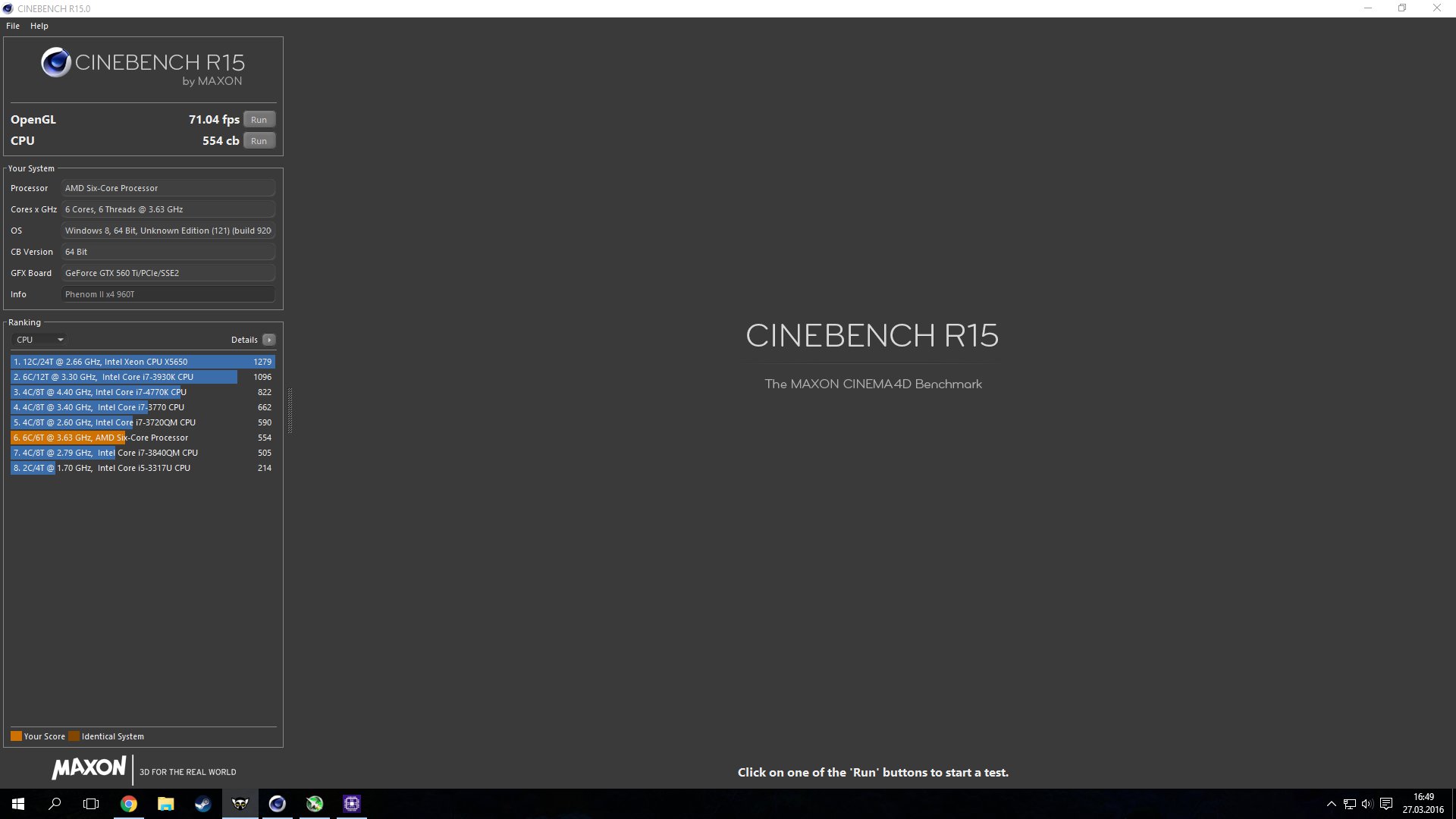Select ranking row Intel Core i7-3930K
The width and height of the screenshot is (1456, 819).
click(x=143, y=377)
